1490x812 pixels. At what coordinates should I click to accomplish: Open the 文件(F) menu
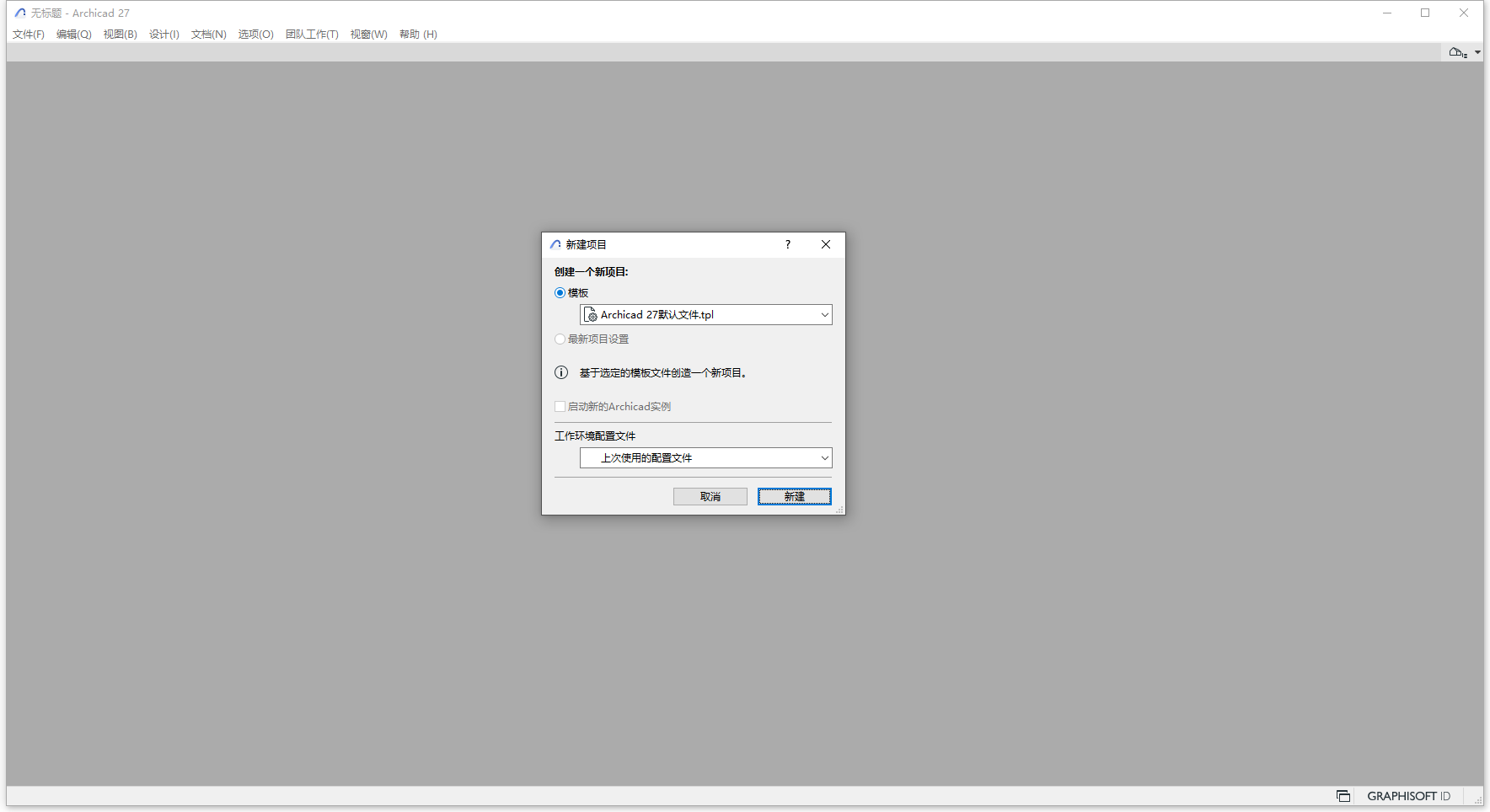coord(28,34)
